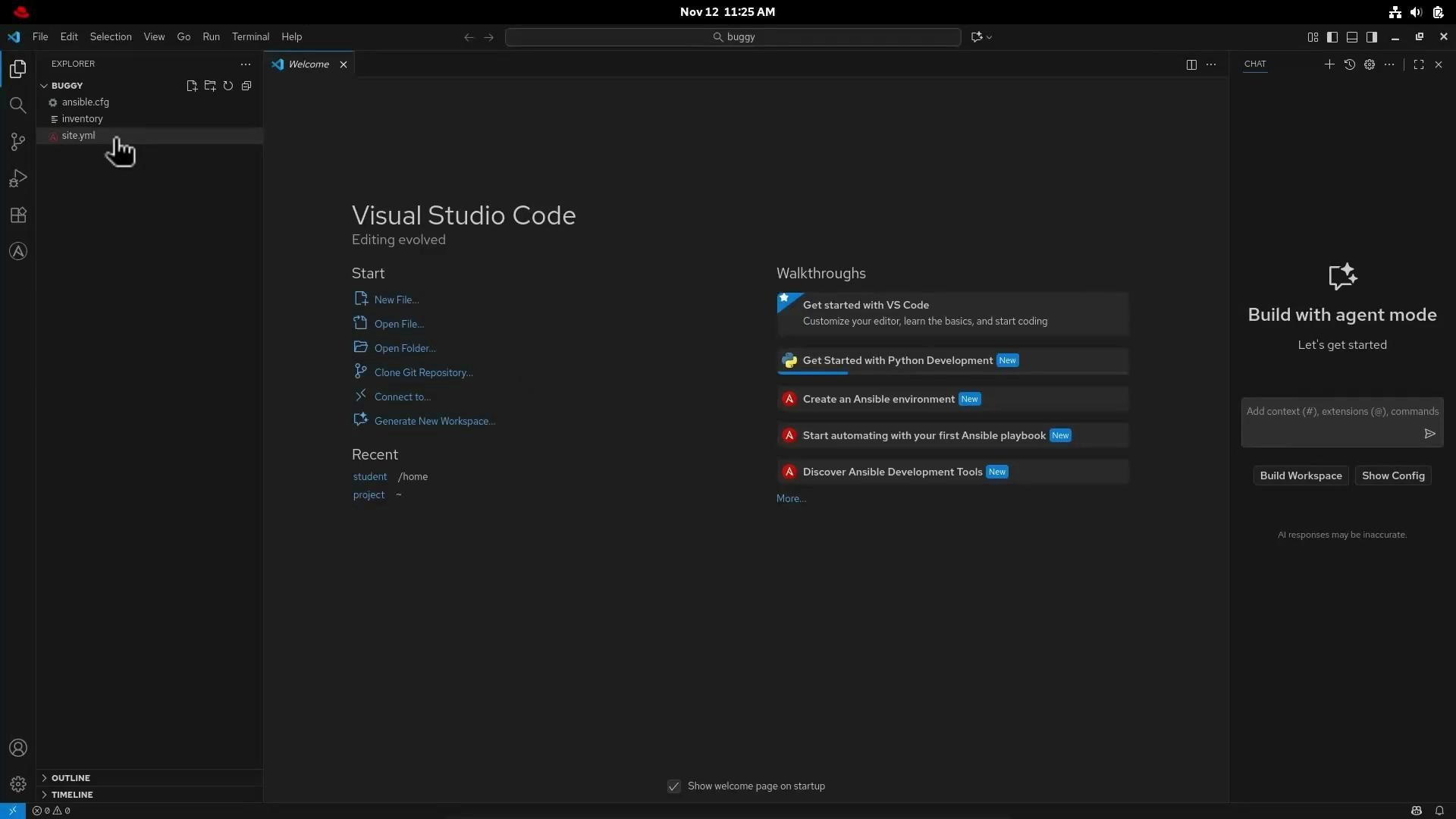
Task: Show chat history
Action: (1350, 64)
